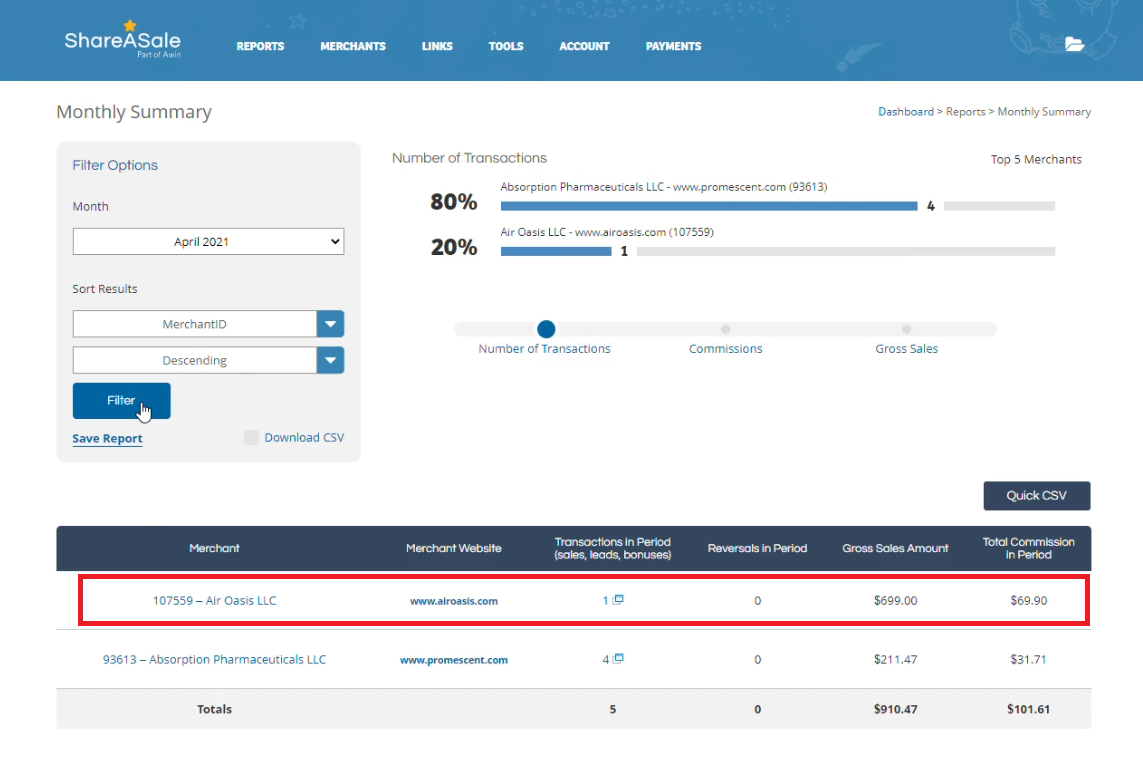Open the Descending order dropdown arrow
The width and height of the screenshot is (1143, 763).
tap(330, 360)
